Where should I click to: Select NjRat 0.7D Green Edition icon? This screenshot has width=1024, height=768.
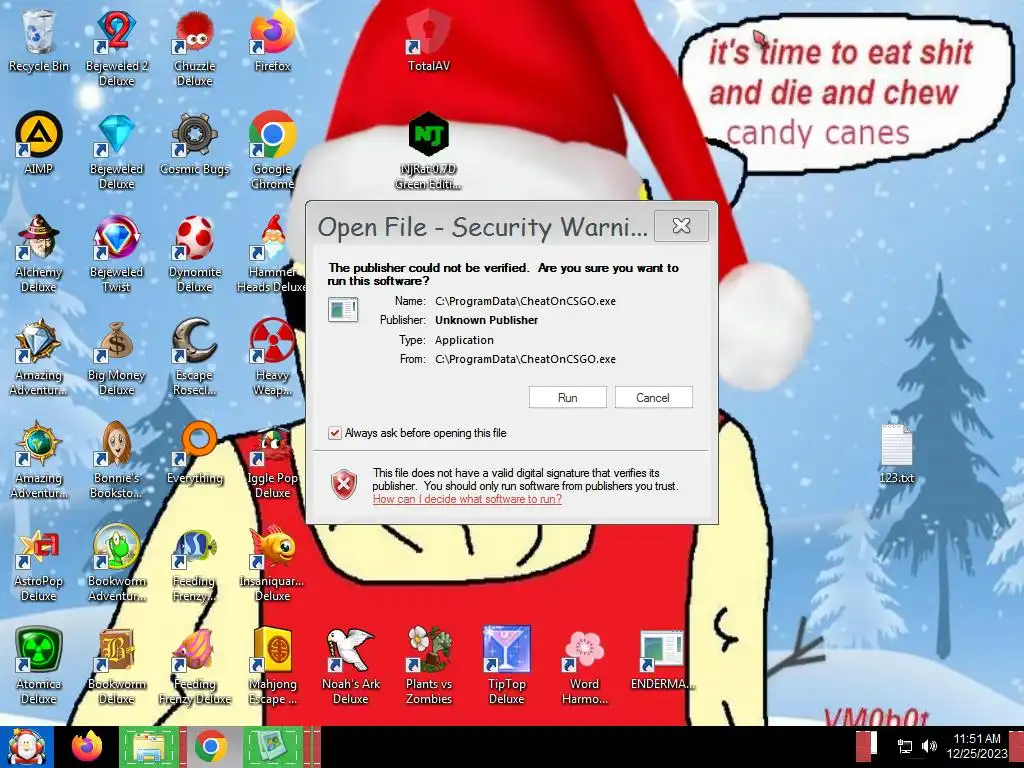point(428,150)
